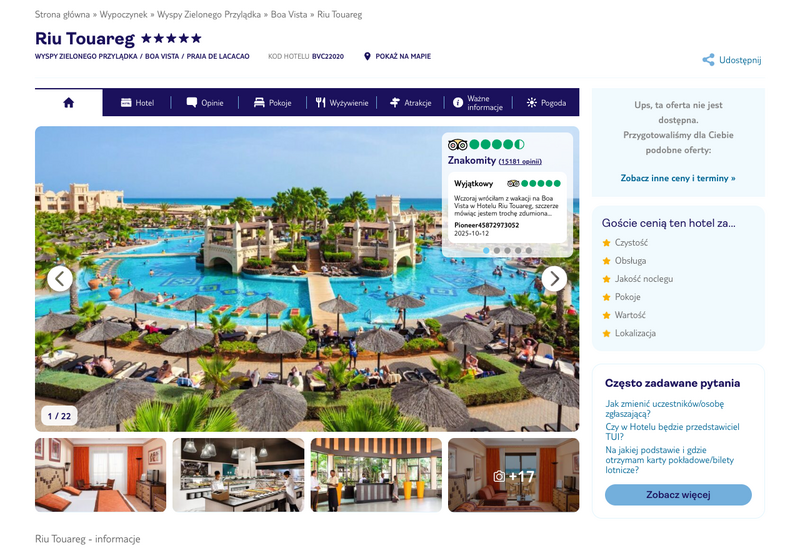Select the Atrakcje tab
The image size is (800, 553).
pos(410,103)
